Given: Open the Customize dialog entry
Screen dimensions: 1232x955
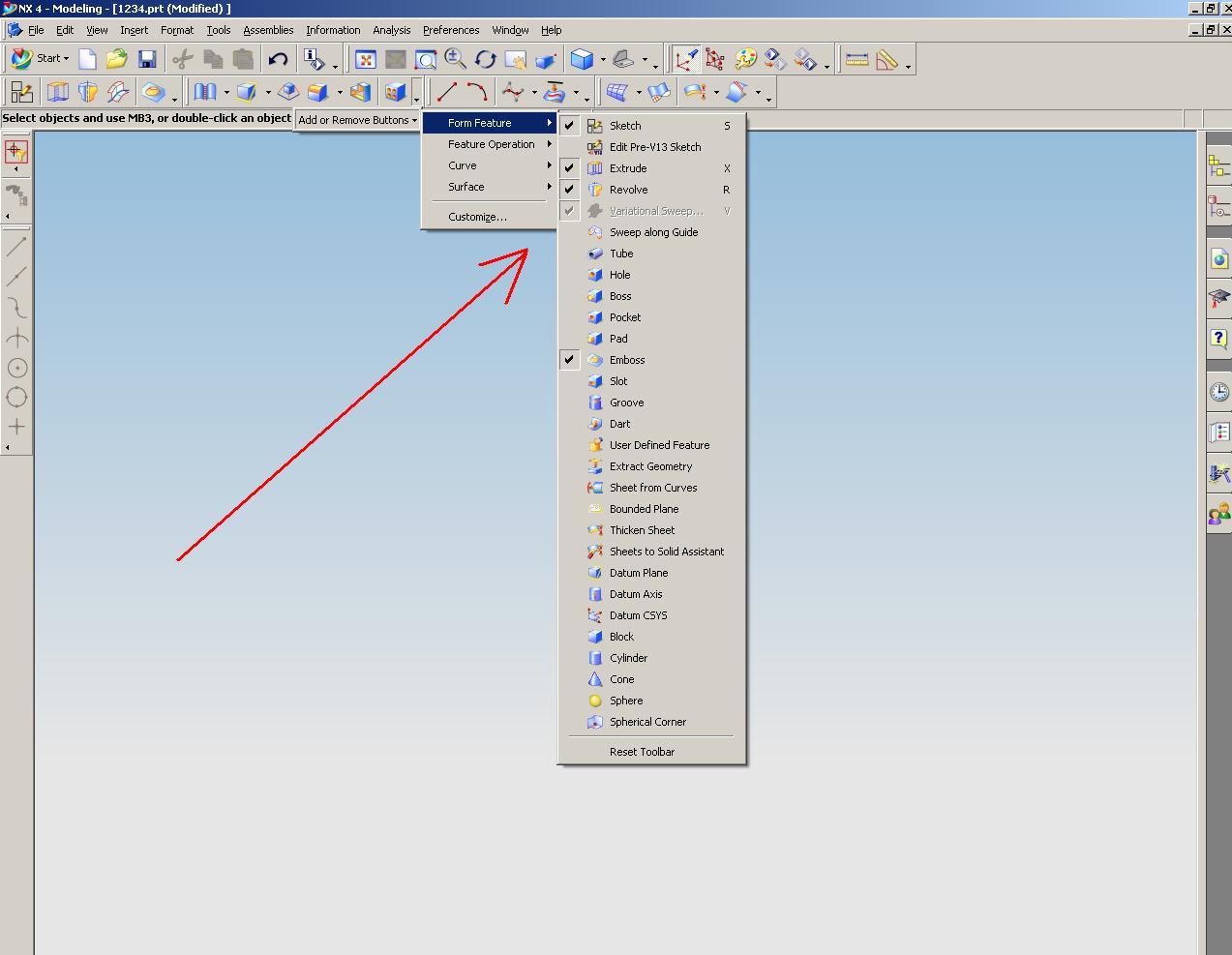Looking at the screenshot, I should pos(478,217).
